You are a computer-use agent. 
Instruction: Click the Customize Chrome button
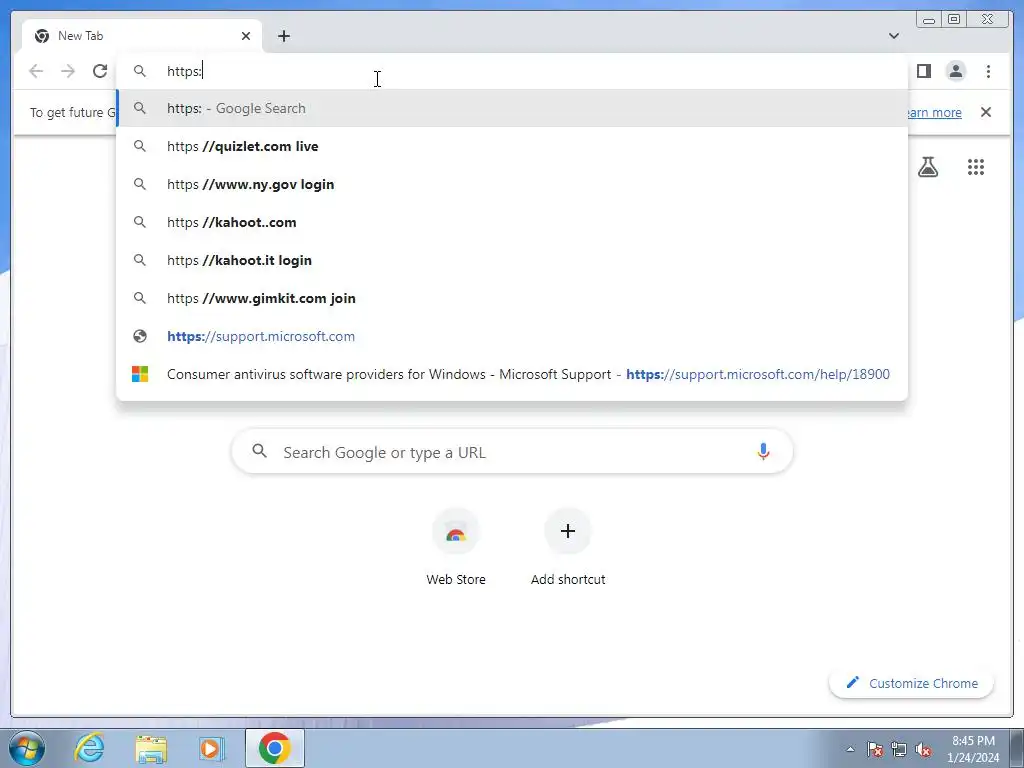coord(912,683)
